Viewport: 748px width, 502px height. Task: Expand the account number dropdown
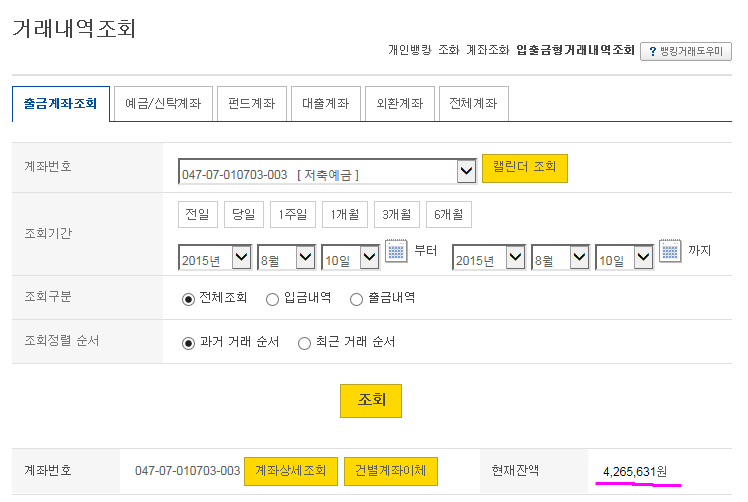point(466,172)
